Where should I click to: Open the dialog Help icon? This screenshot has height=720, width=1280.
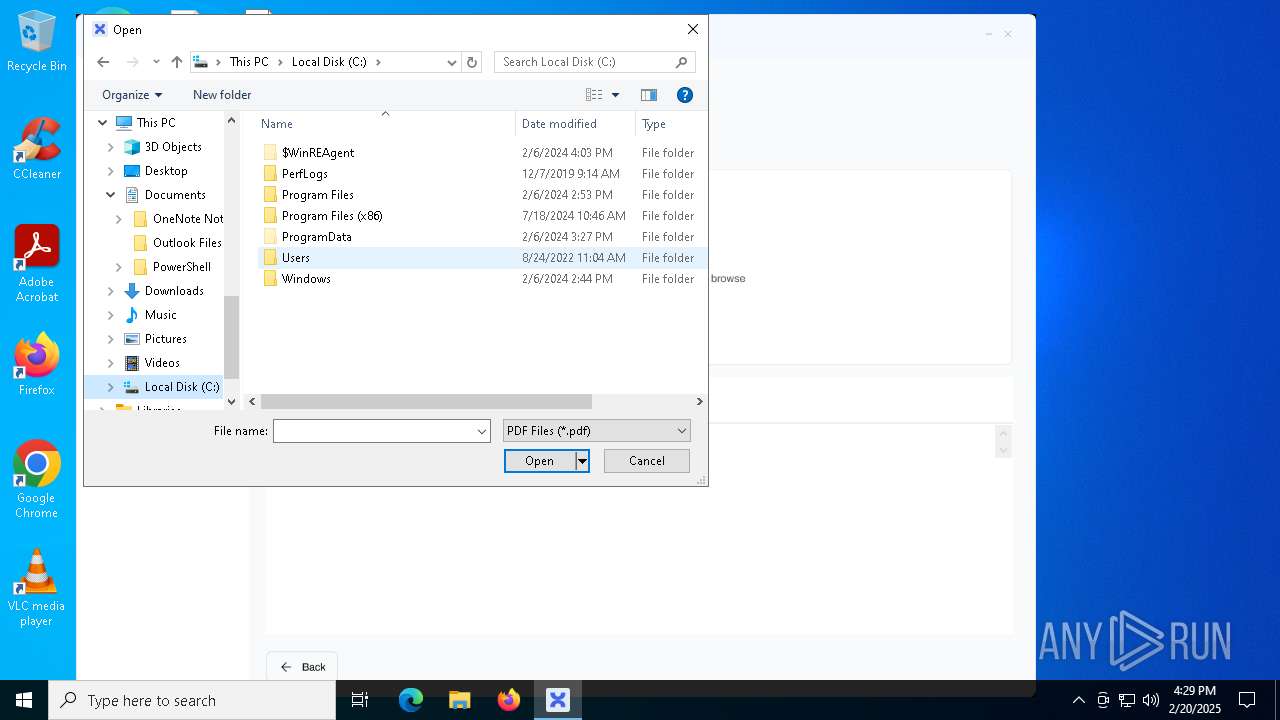685,95
